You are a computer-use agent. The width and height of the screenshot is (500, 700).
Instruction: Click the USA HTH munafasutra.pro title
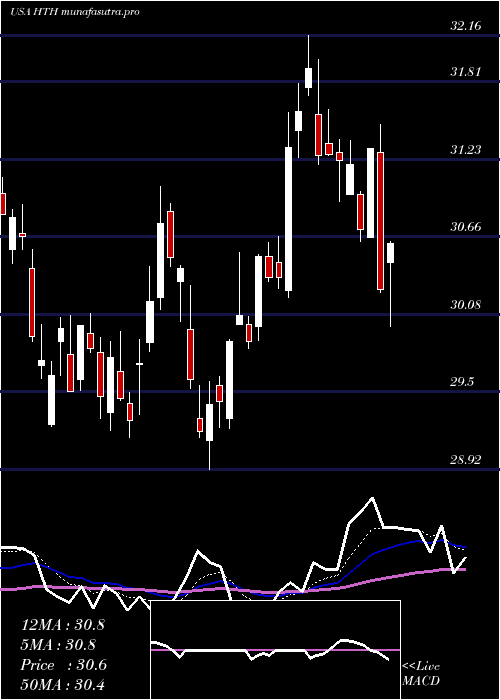pyautogui.click(x=75, y=12)
